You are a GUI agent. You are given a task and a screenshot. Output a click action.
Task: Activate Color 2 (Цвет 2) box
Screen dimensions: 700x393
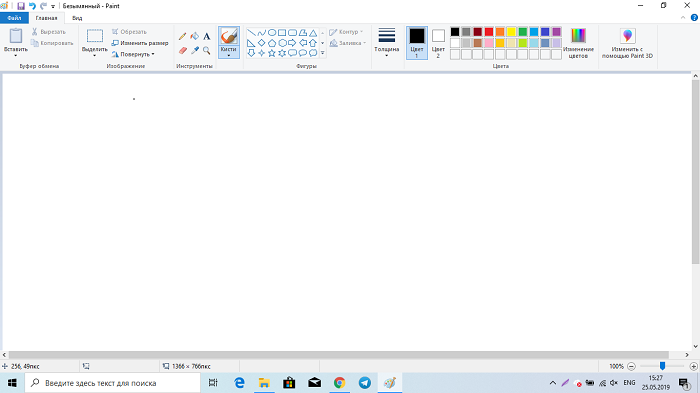[438, 43]
